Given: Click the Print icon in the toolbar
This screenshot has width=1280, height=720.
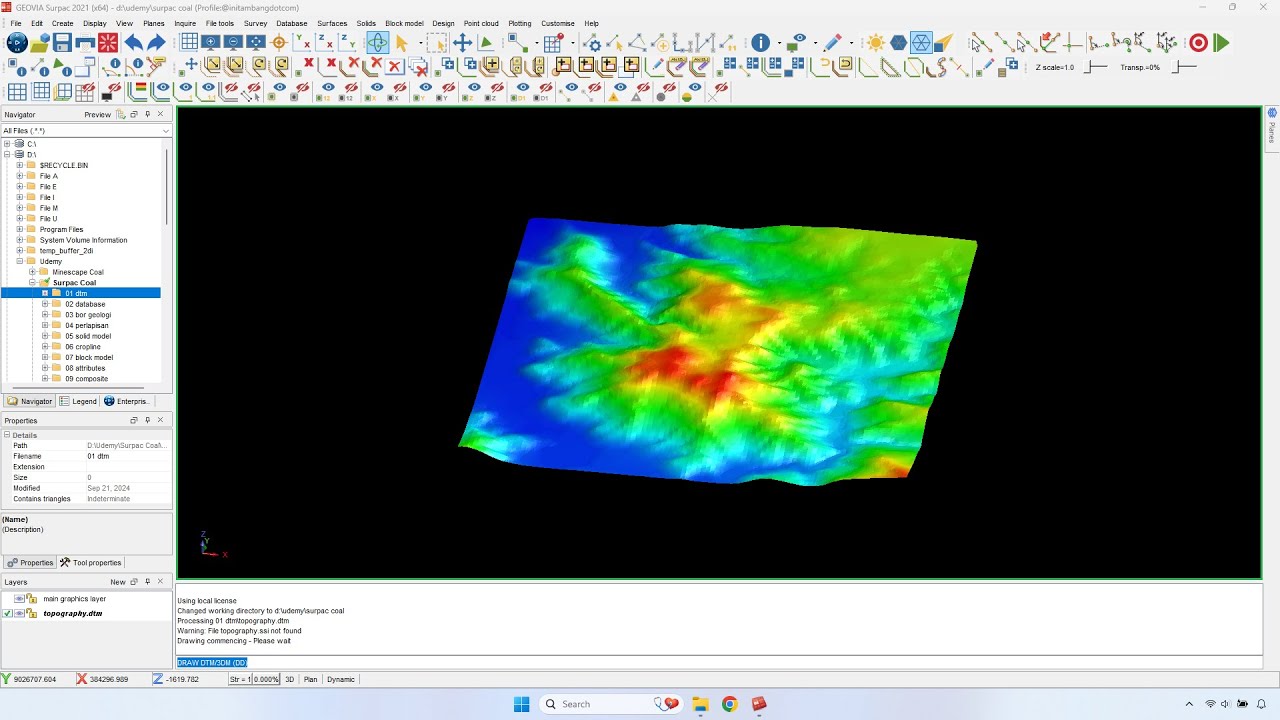Looking at the screenshot, I should (x=85, y=43).
